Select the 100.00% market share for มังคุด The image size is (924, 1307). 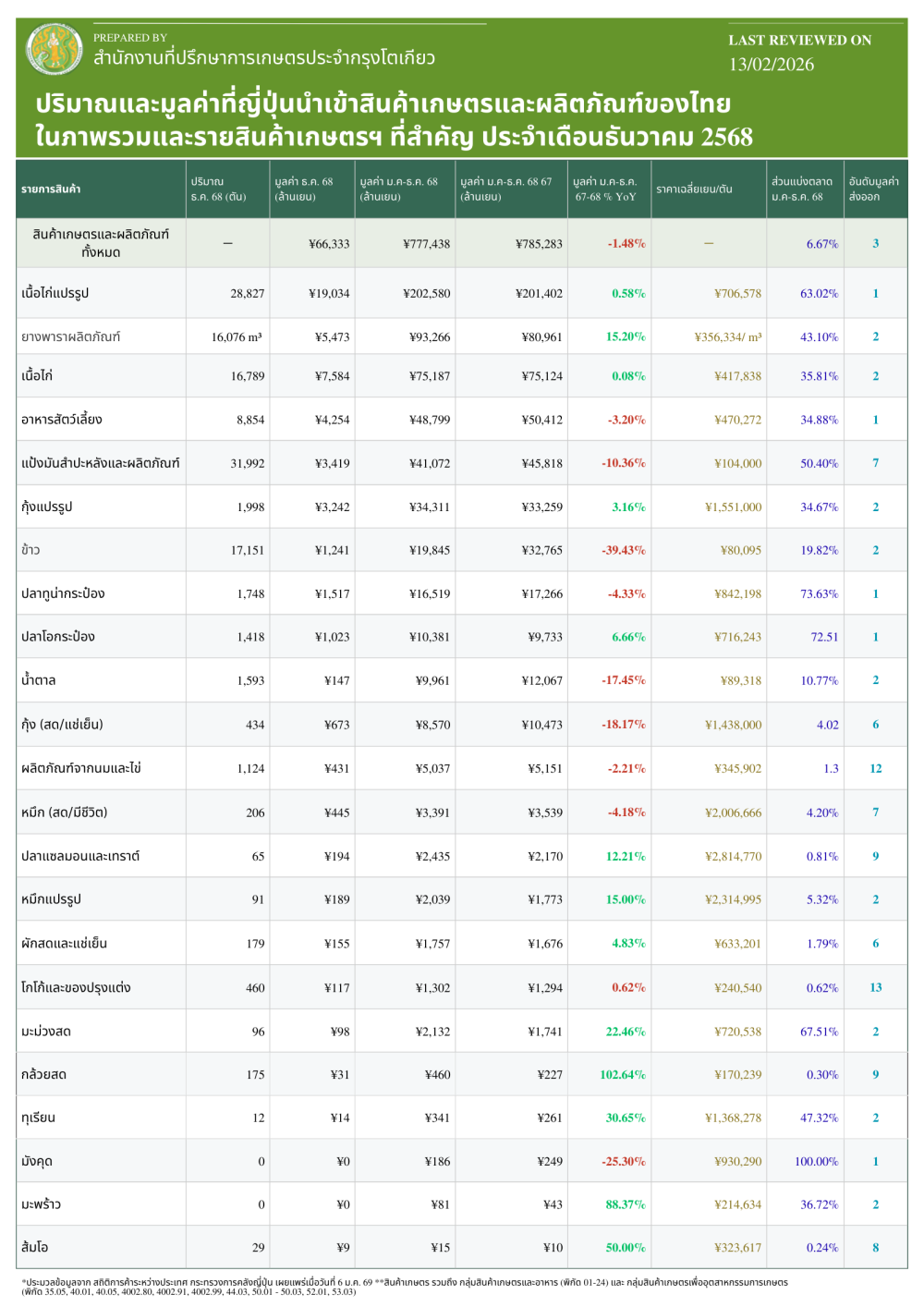[816, 1162]
